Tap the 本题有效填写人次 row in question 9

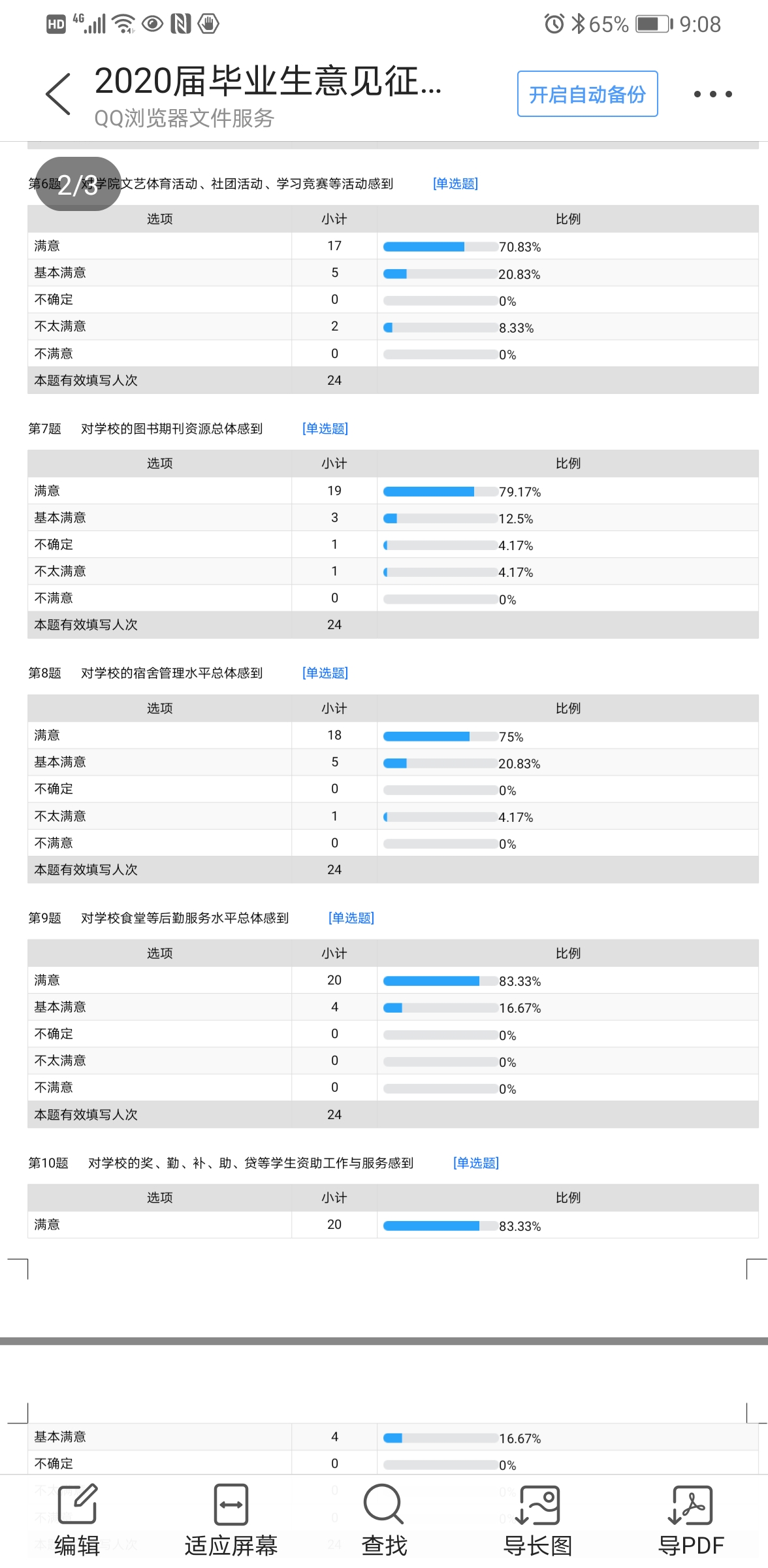[x=86, y=1115]
